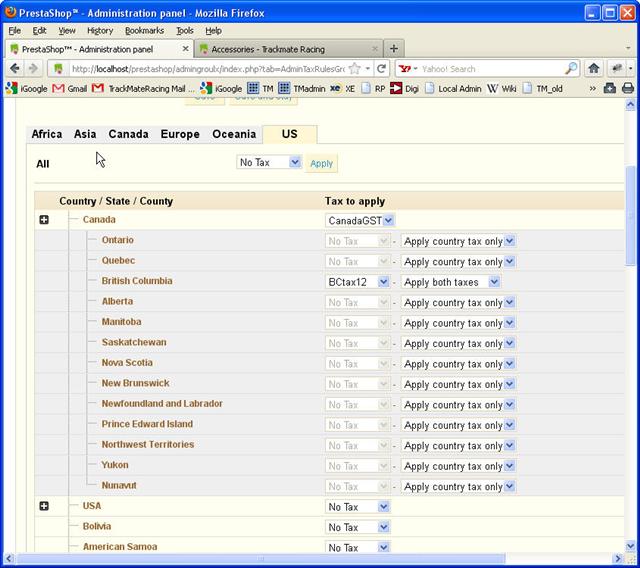Click the site identity icon in address bar
The image size is (640, 568).
(x=59, y=69)
